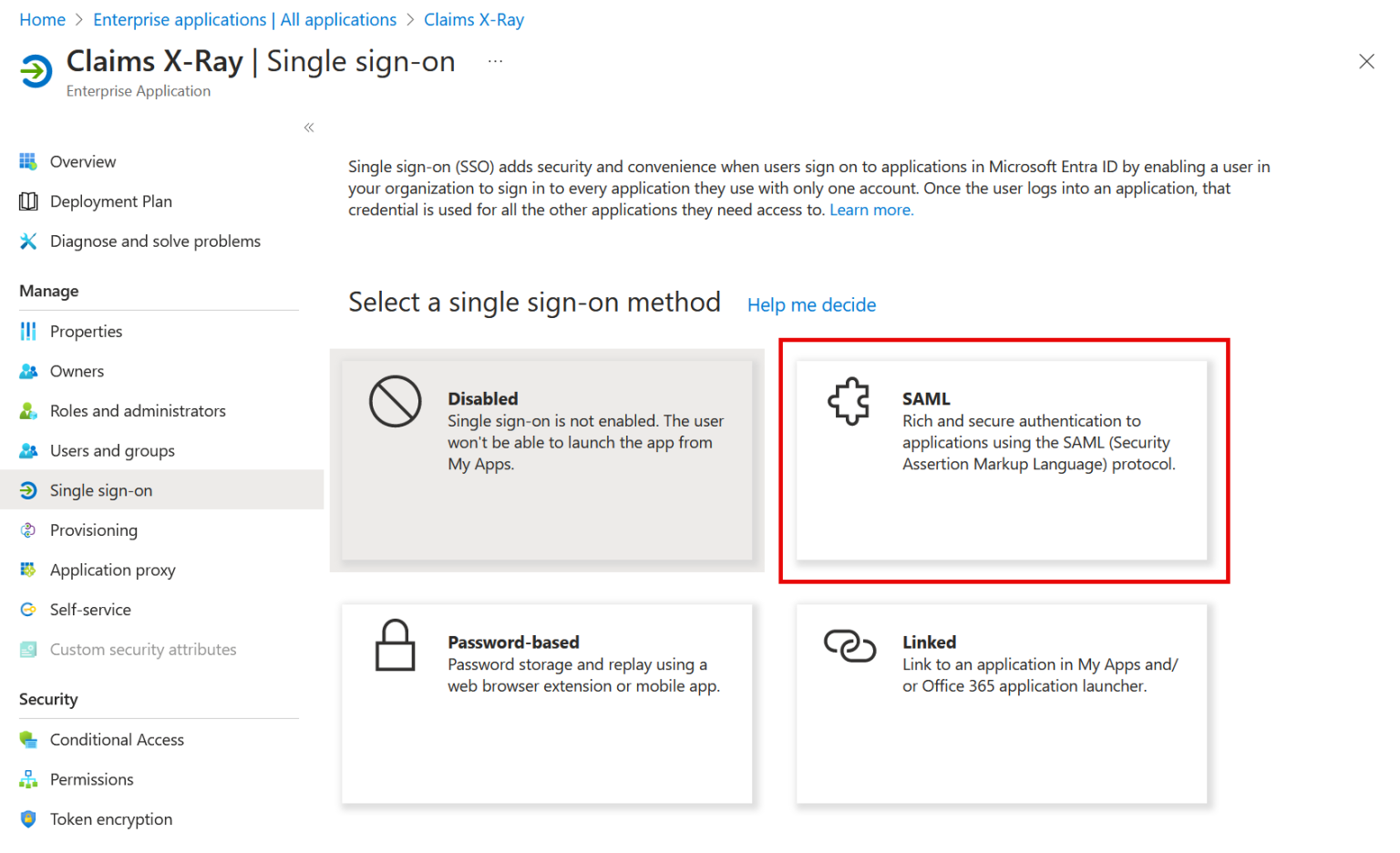Image resolution: width=1400 pixels, height=853 pixels.
Task: Click the Learn more link
Action: (870, 209)
